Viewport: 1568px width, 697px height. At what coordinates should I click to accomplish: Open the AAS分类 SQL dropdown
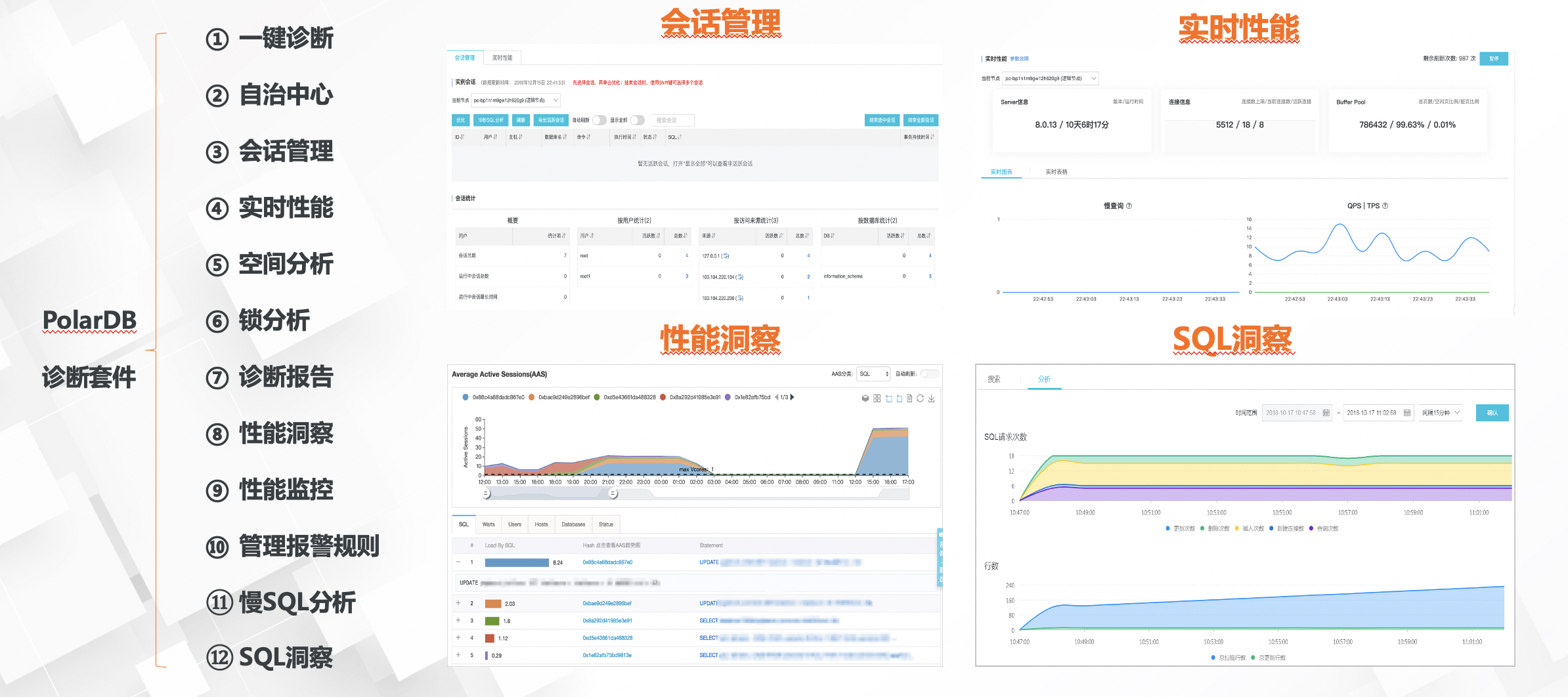click(873, 374)
